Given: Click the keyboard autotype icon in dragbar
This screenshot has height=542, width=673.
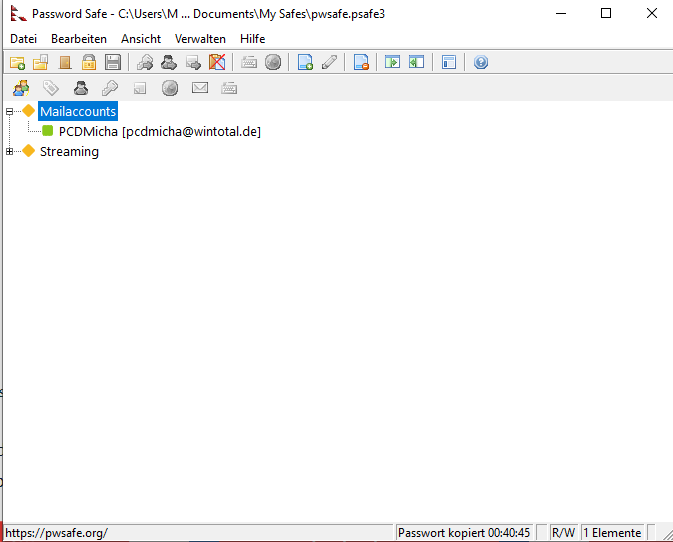Looking at the screenshot, I should click(x=229, y=88).
